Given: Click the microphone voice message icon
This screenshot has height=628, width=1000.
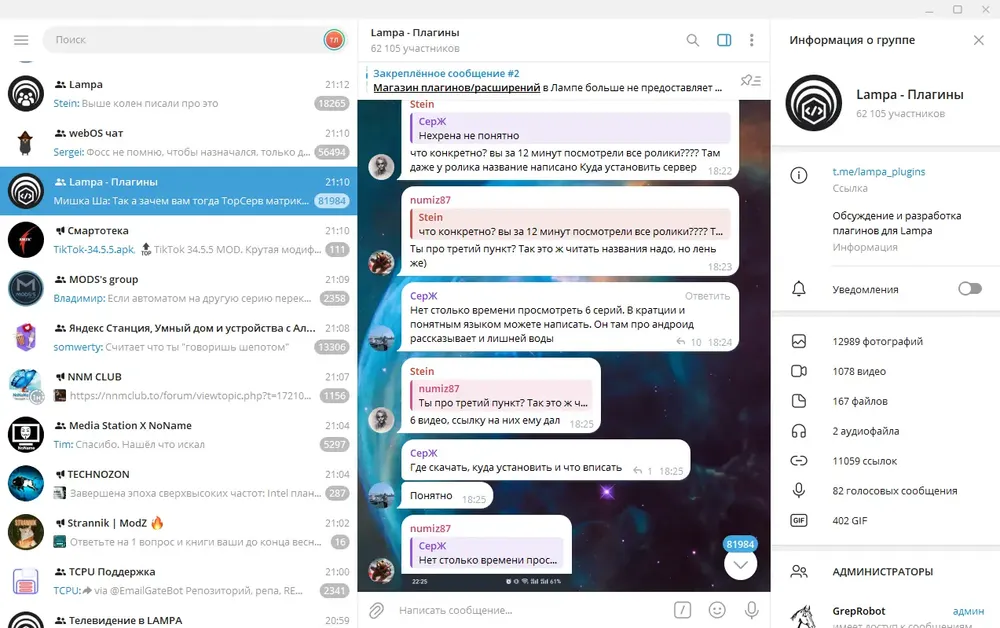Looking at the screenshot, I should click(752, 610).
